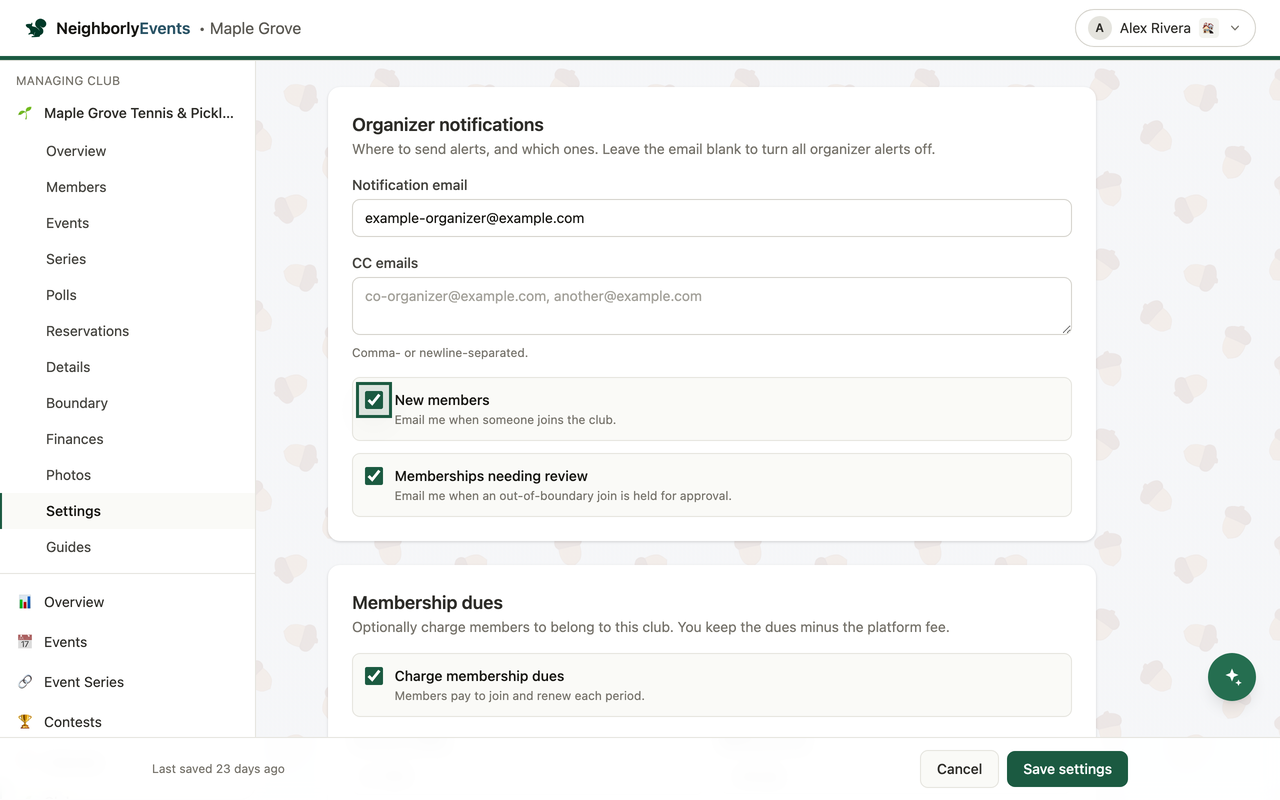1280x800 pixels.
Task: Open Finances in the sidebar
Action: click(x=75, y=439)
